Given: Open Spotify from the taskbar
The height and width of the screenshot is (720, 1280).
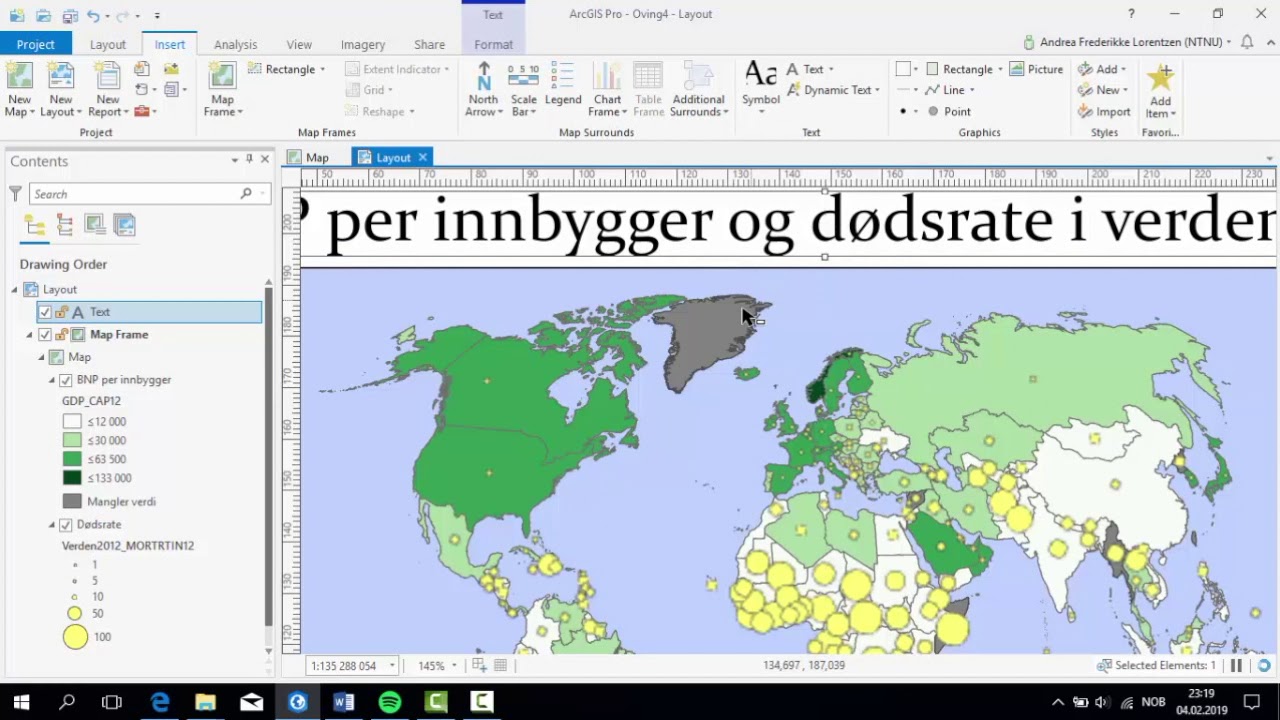Looking at the screenshot, I should 390,702.
